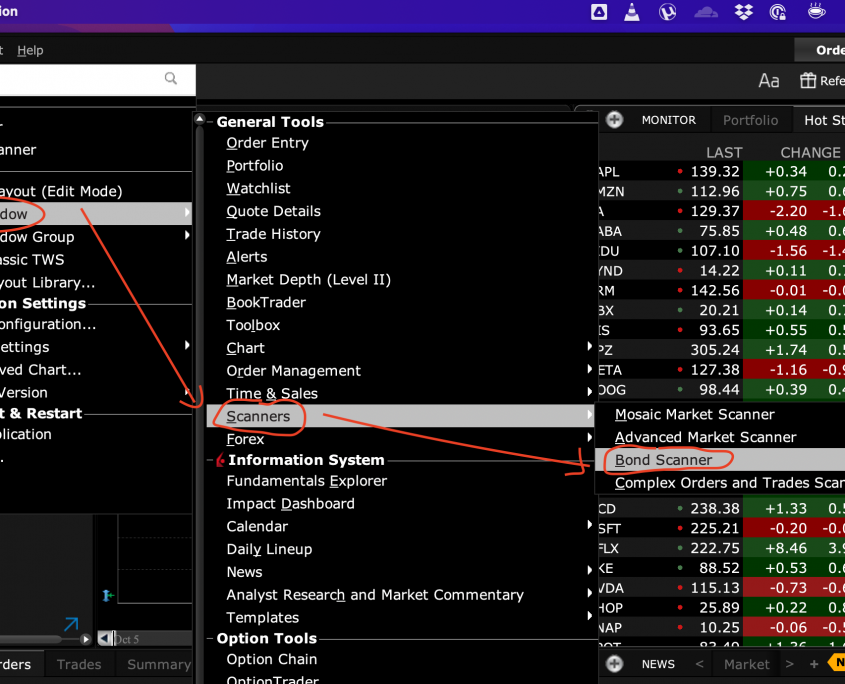Click the coffee cup menu bar icon

(x=816, y=12)
